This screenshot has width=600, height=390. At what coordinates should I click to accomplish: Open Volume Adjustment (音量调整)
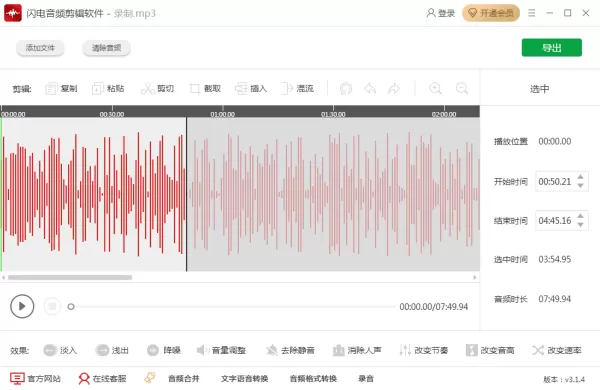click(x=221, y=350)
